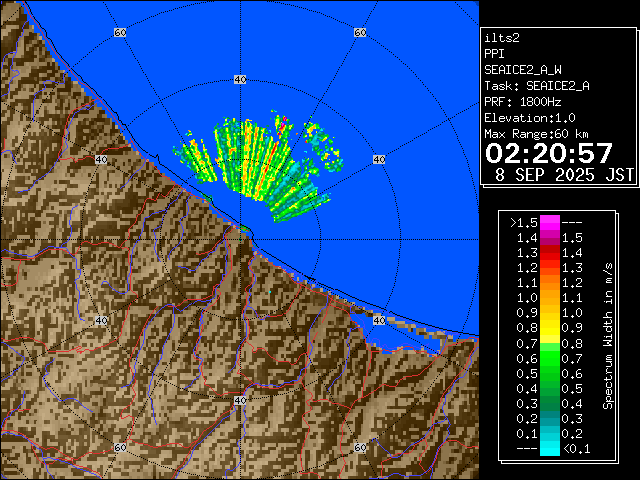Select the 'Elevation:1.0' info line
This screenshot has height=480, width=640.
coord(529,118)
